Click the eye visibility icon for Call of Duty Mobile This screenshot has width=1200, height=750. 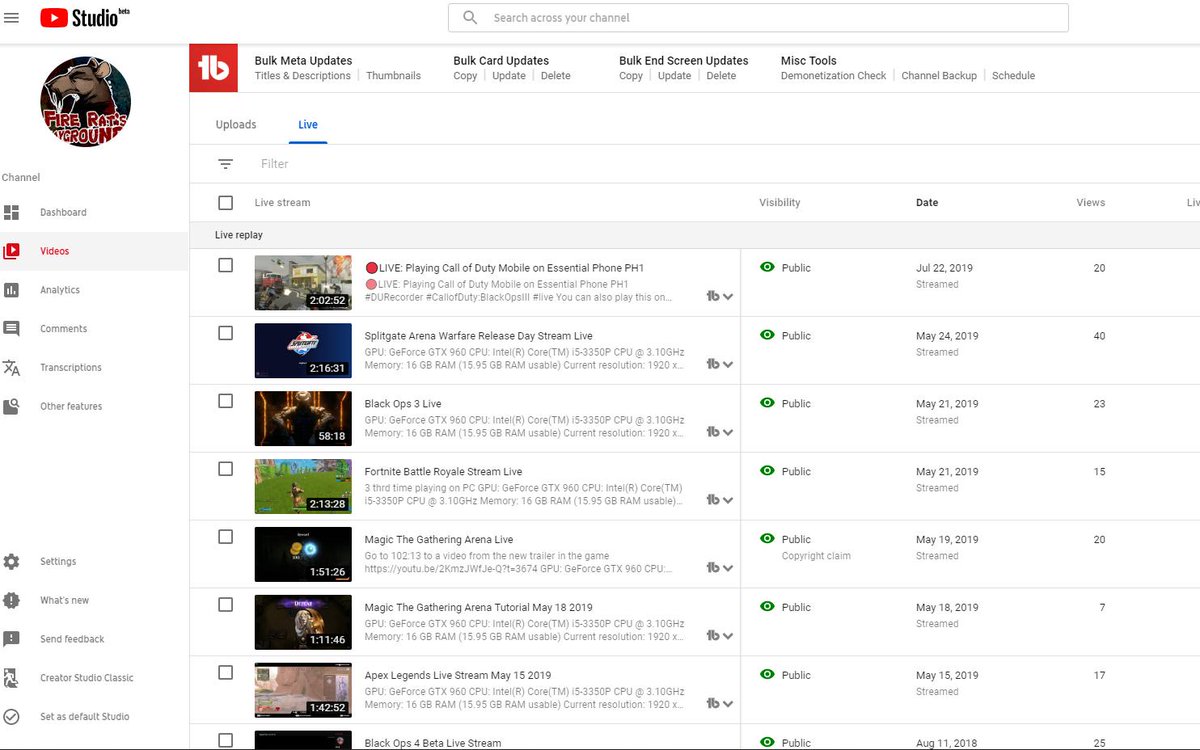767,268
